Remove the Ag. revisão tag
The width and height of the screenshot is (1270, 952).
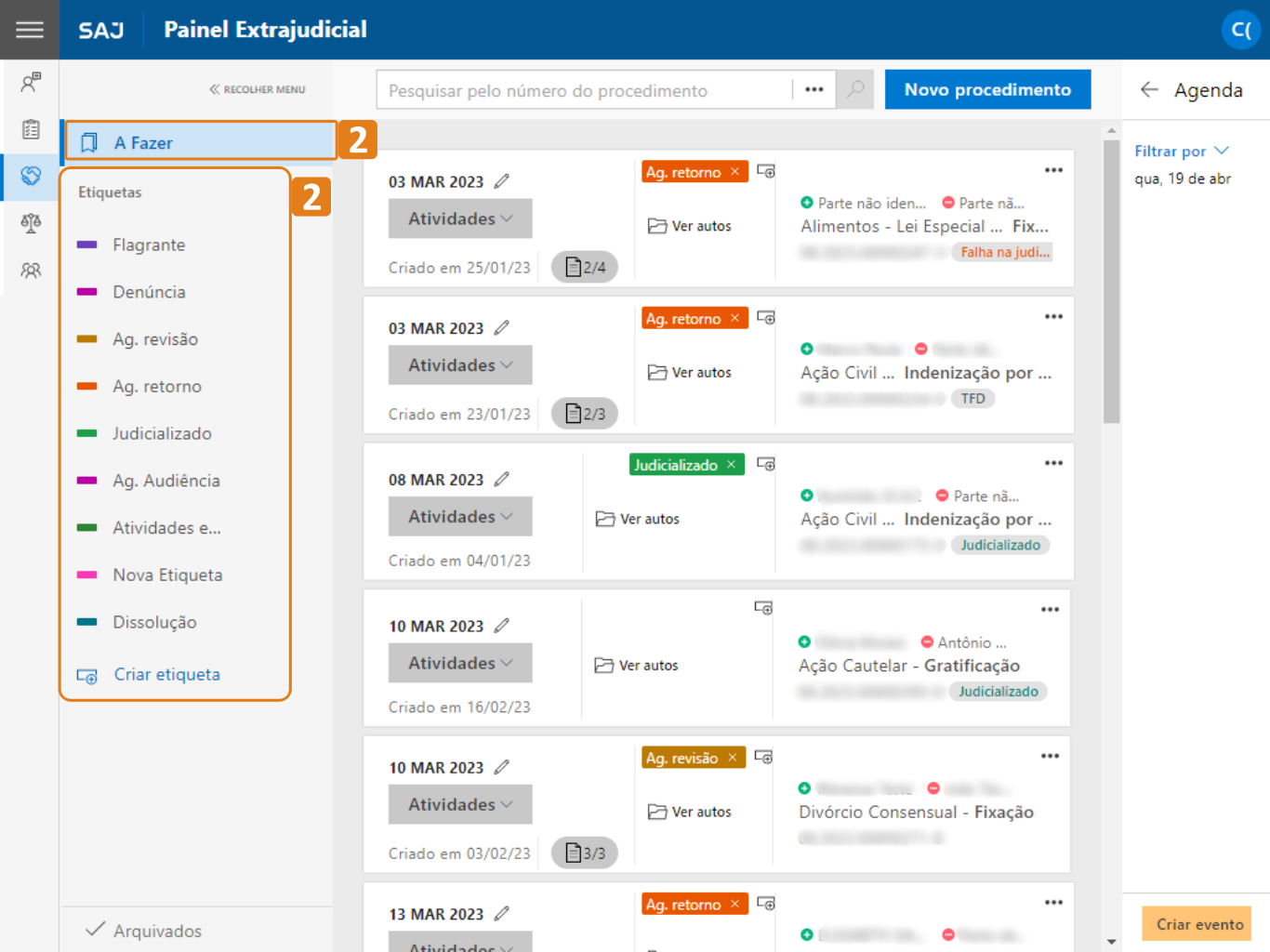(x=732, y=758)
